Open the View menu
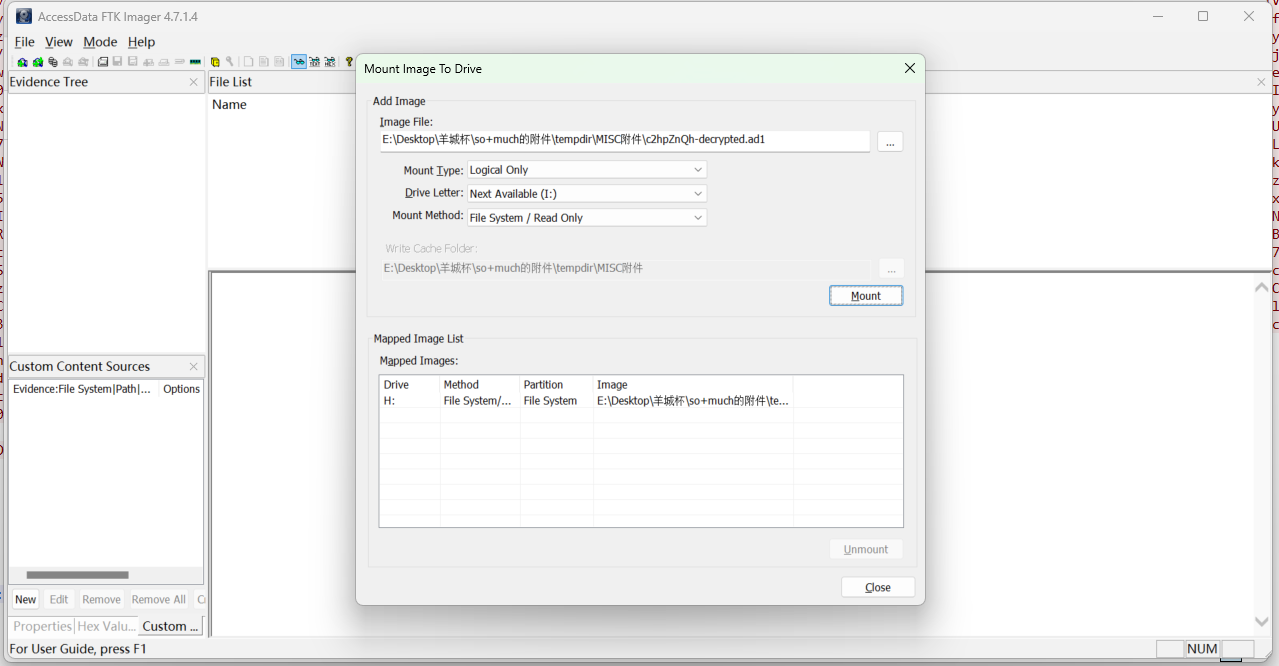Viewport: 1279px width, 666px height. [x=58, y=42]
